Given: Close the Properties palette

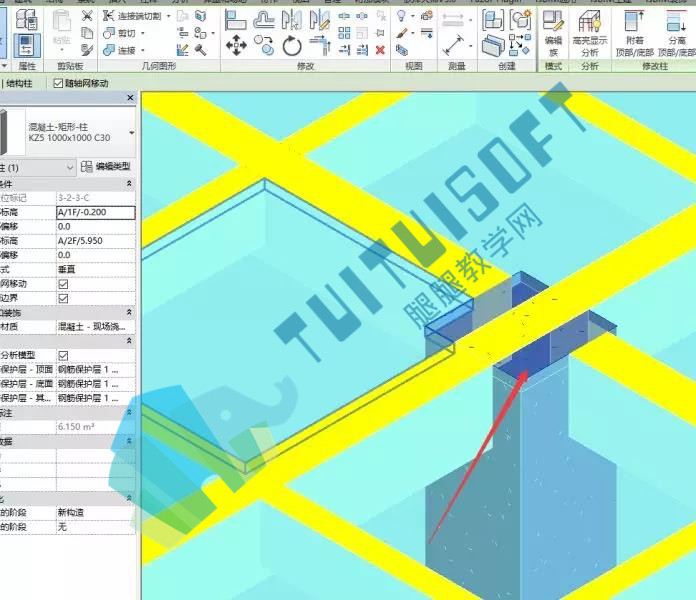Looking at the screenshot, I should [x=130, y=98].
